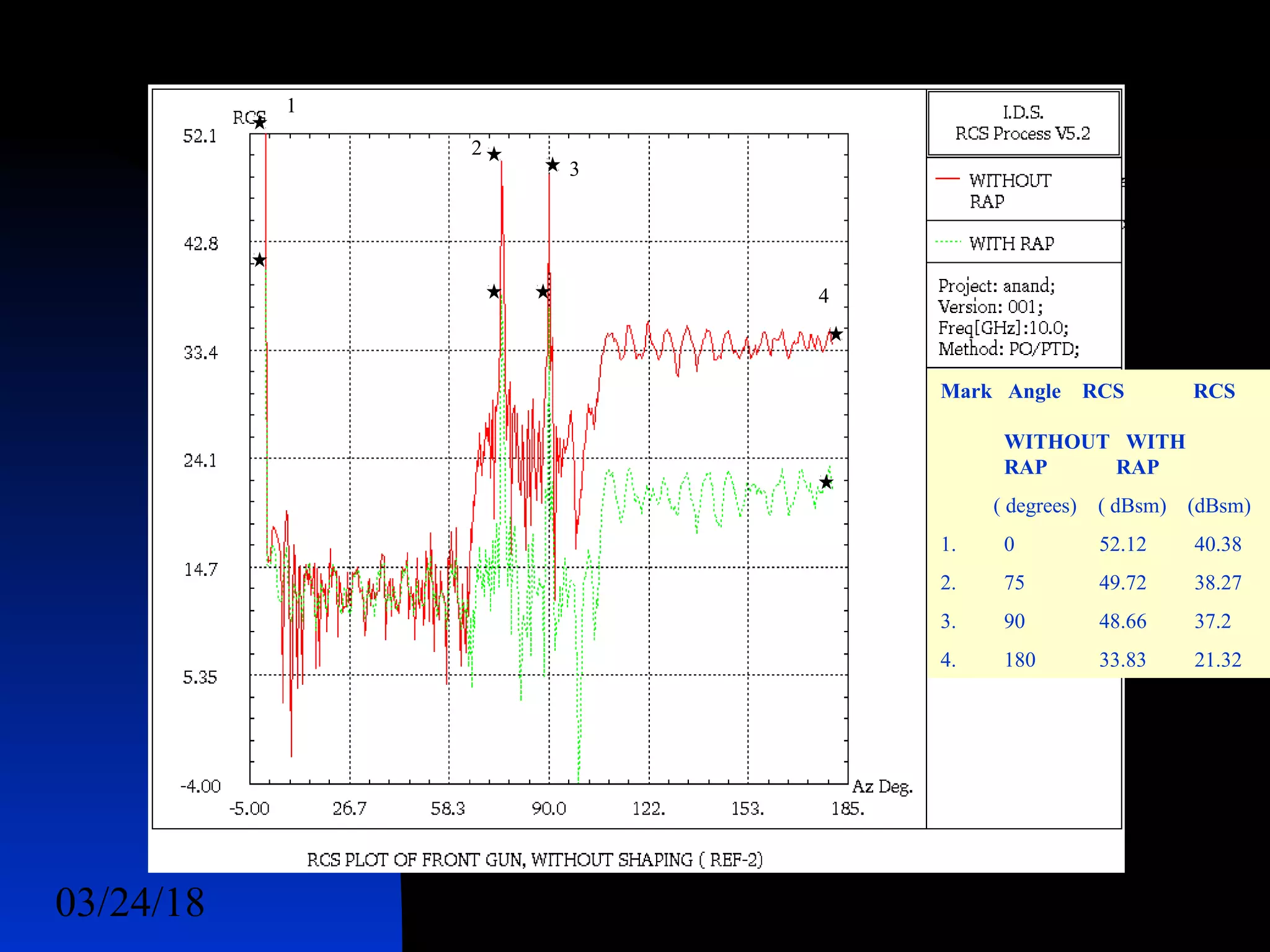
Task: Click the WITH RAP legend label
Action: [x=1011, y=244]
